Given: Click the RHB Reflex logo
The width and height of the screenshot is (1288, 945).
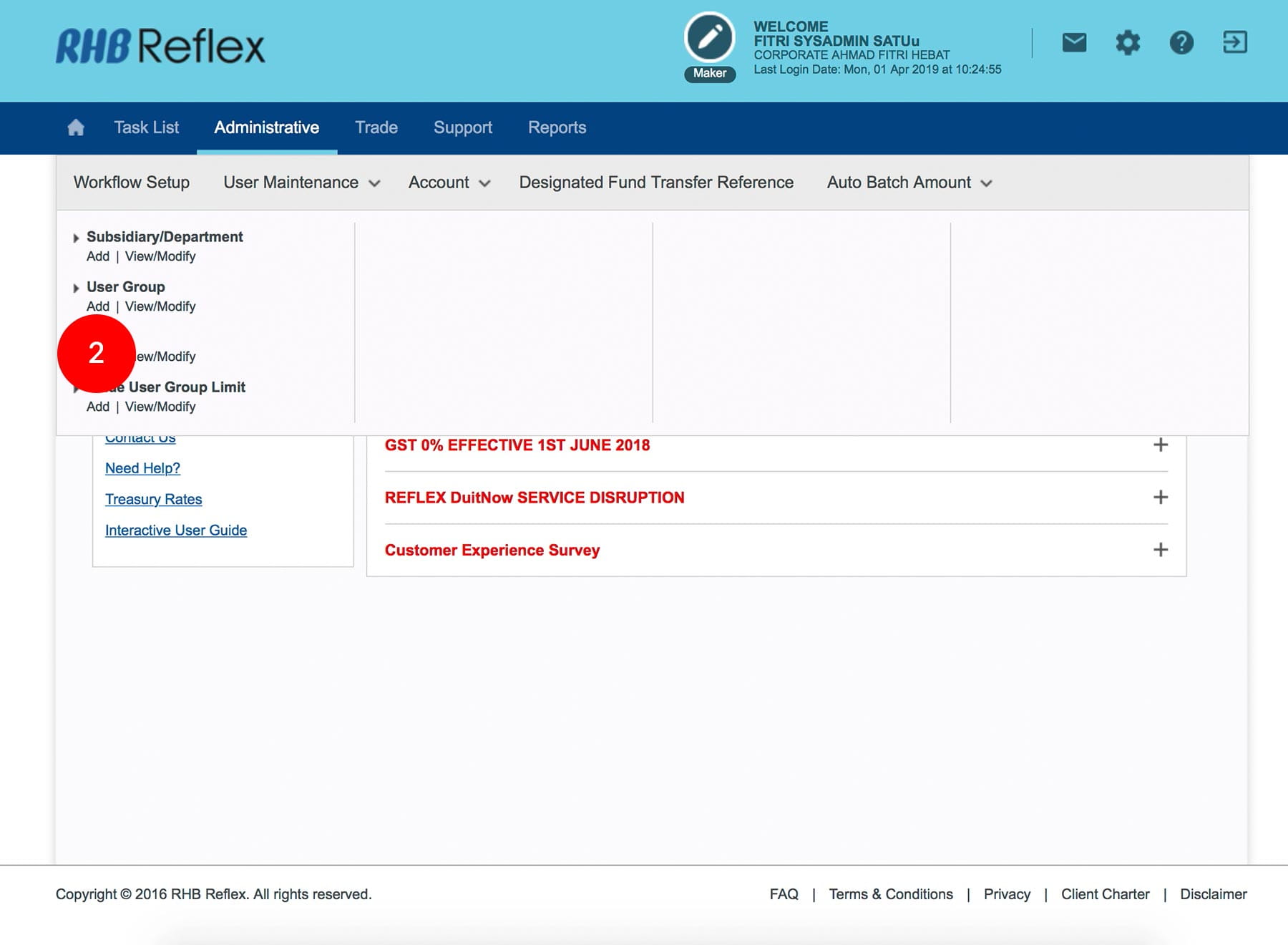Looking at the screenshot, I should pos(160,47).
